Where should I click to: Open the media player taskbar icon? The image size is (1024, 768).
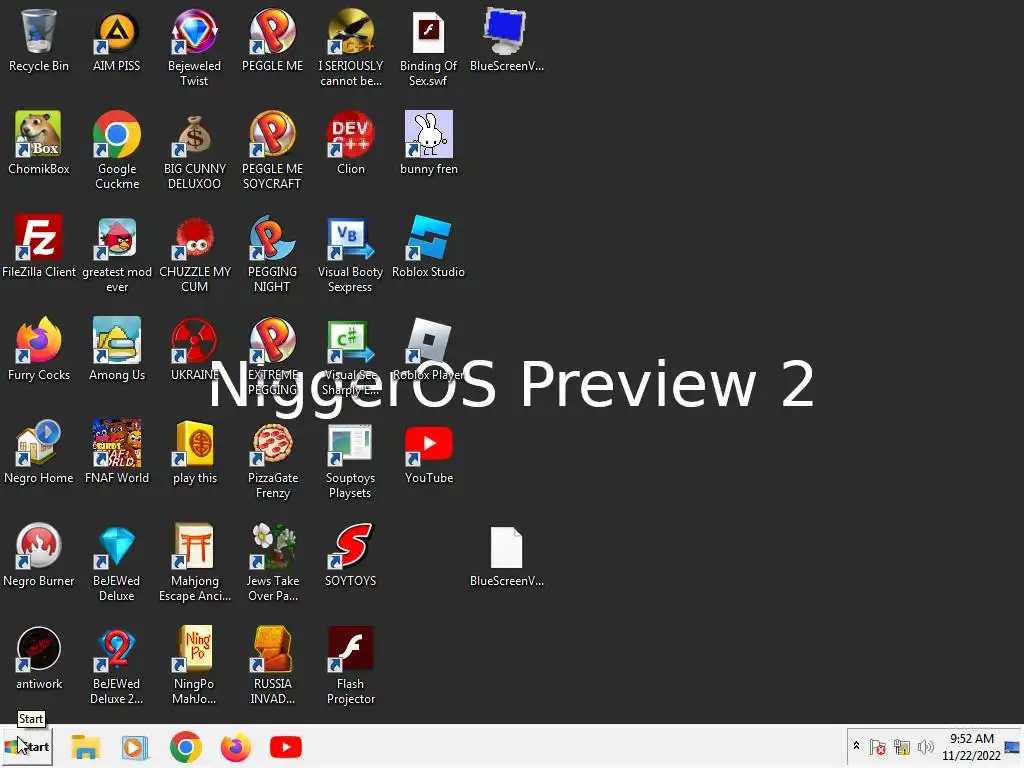pyautogui.click(x=135, y=746)
